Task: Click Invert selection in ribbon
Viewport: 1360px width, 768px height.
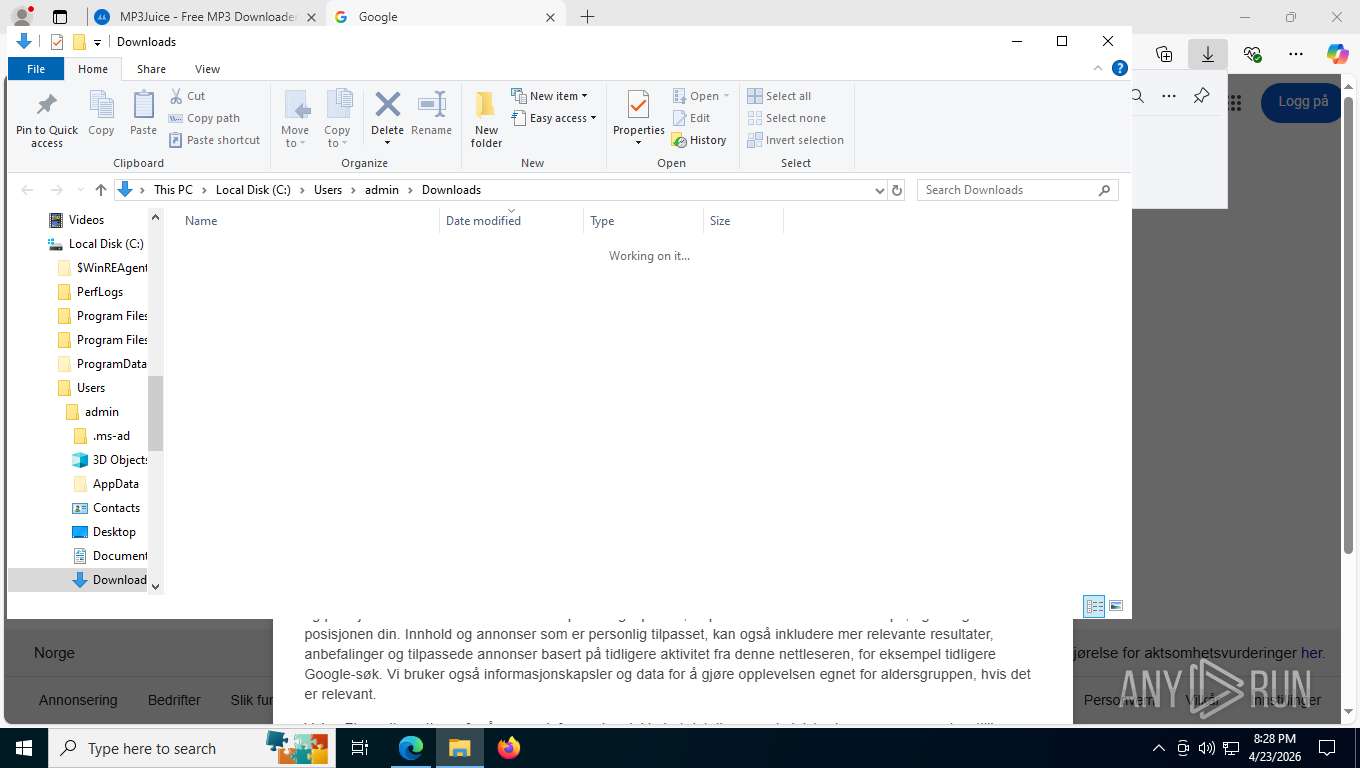Action: pos(796,140)
